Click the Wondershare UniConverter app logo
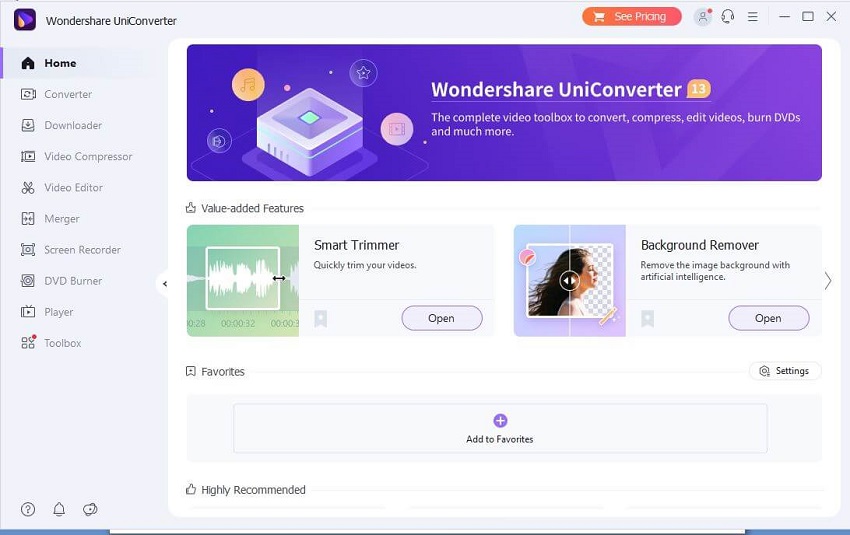850x535 pixels. coord(25,20)
